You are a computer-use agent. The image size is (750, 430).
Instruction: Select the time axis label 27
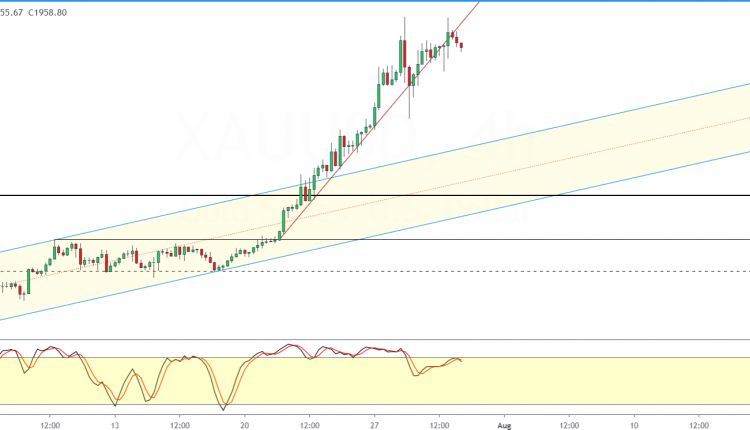(375, 425)
